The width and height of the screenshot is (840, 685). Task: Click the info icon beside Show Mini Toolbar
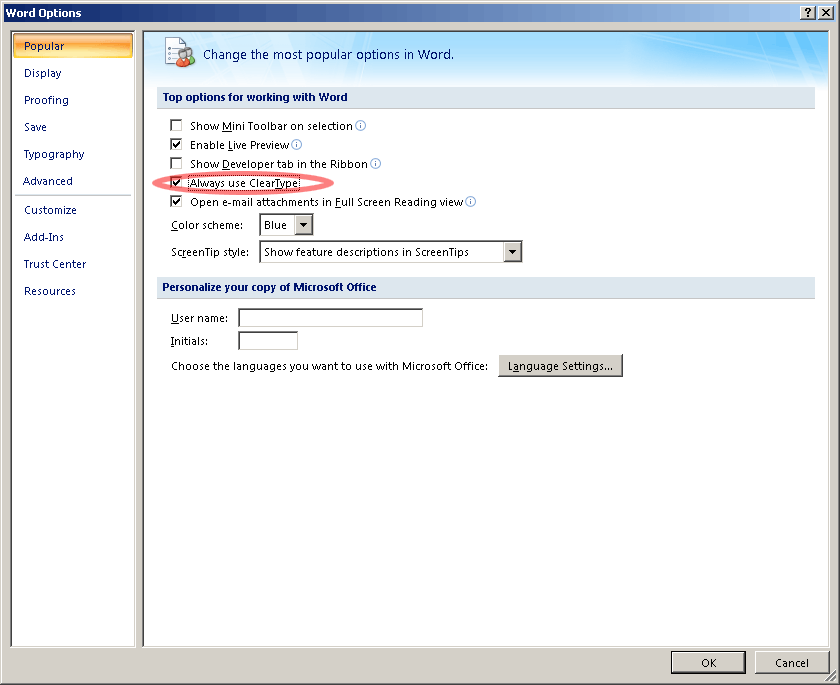[361, 125]
